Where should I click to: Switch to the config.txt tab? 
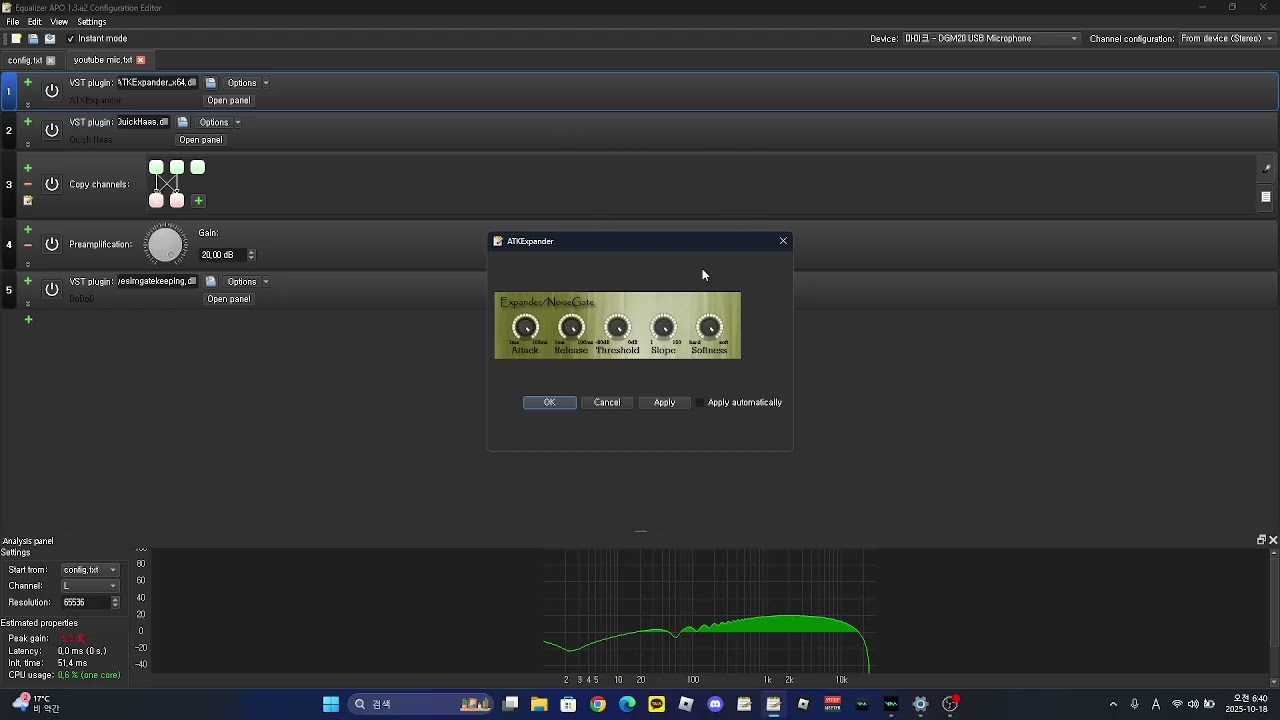[25, 60]
